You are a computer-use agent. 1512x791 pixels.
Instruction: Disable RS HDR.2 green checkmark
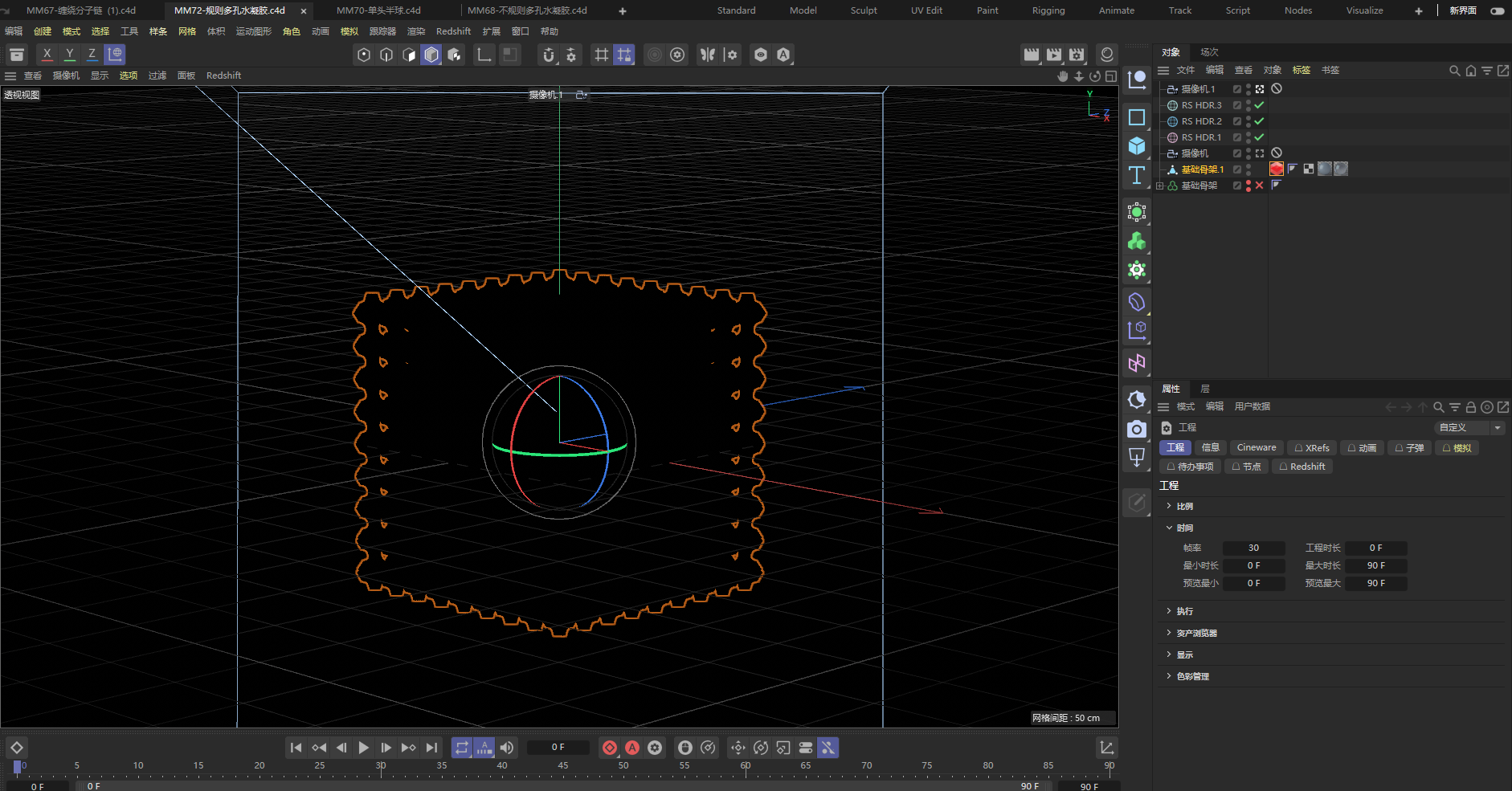(1260, 121)
